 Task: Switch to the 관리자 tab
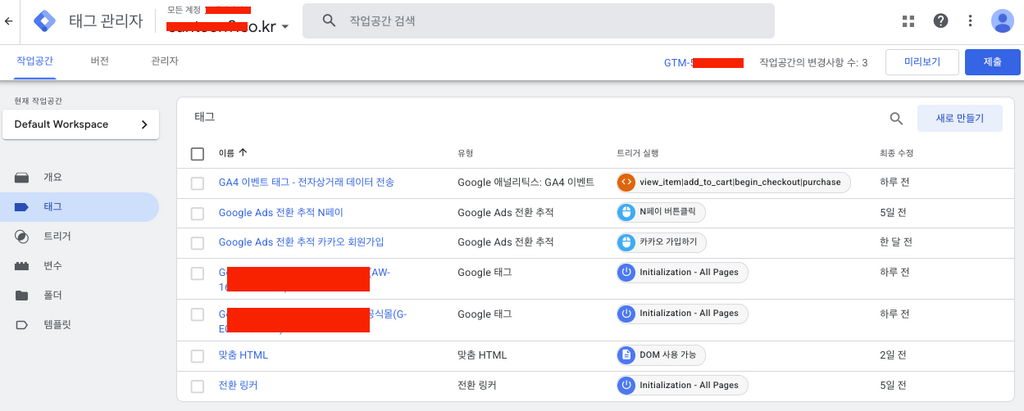pyautogui.click(x=164, y=61)
